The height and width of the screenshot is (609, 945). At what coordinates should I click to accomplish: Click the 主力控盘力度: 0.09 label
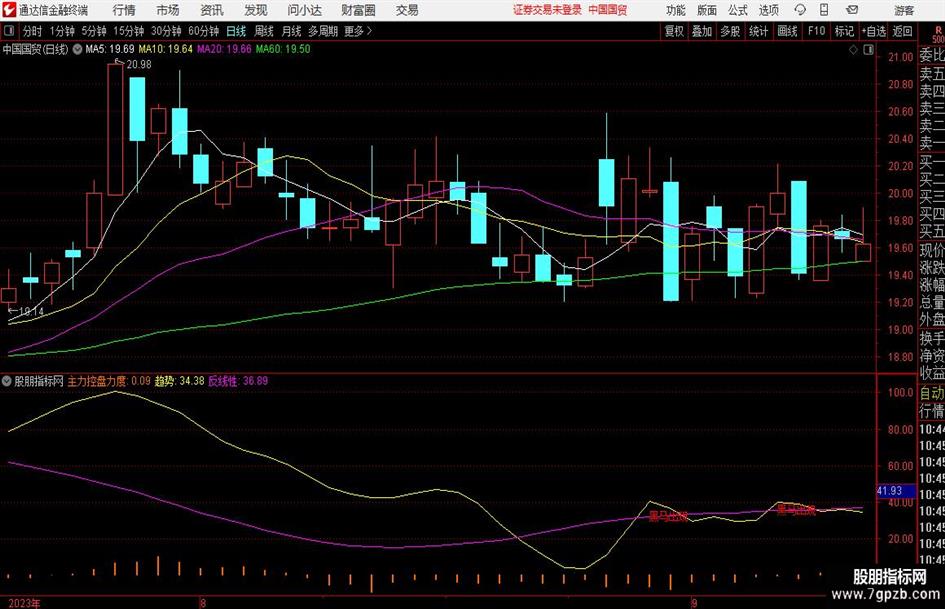[x=109, y=381]
